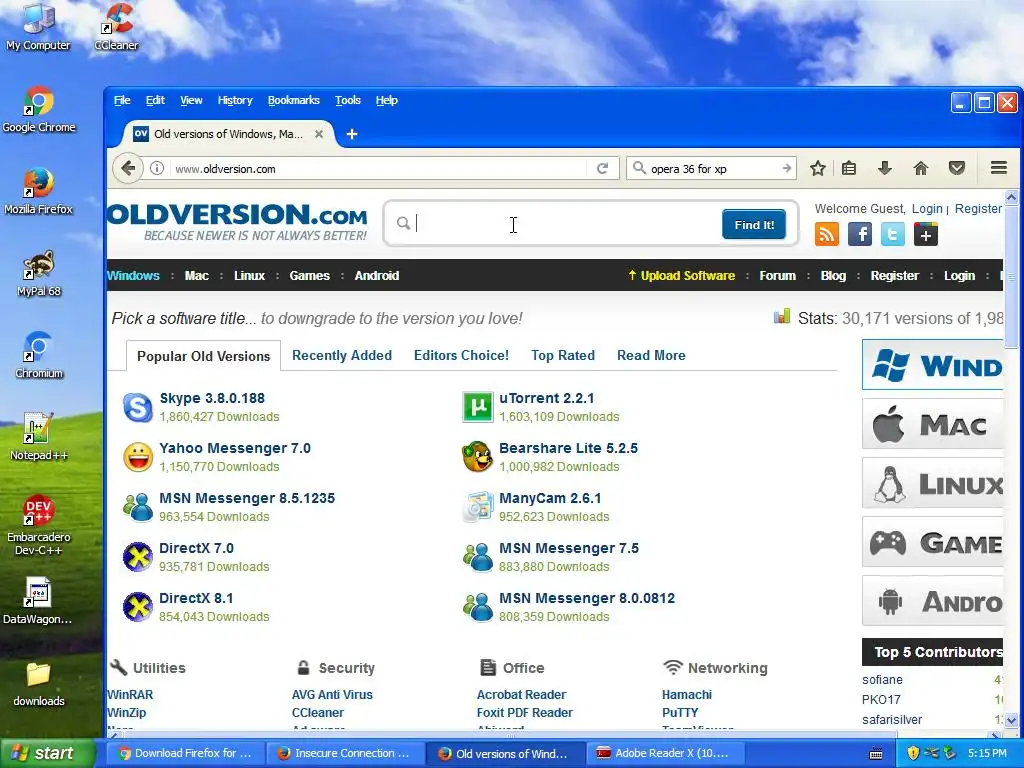The width and height of the screenshot is (1024, 768).
Task: Click the Linux platform banner in sidebar
Action: [x=933, y=483]
